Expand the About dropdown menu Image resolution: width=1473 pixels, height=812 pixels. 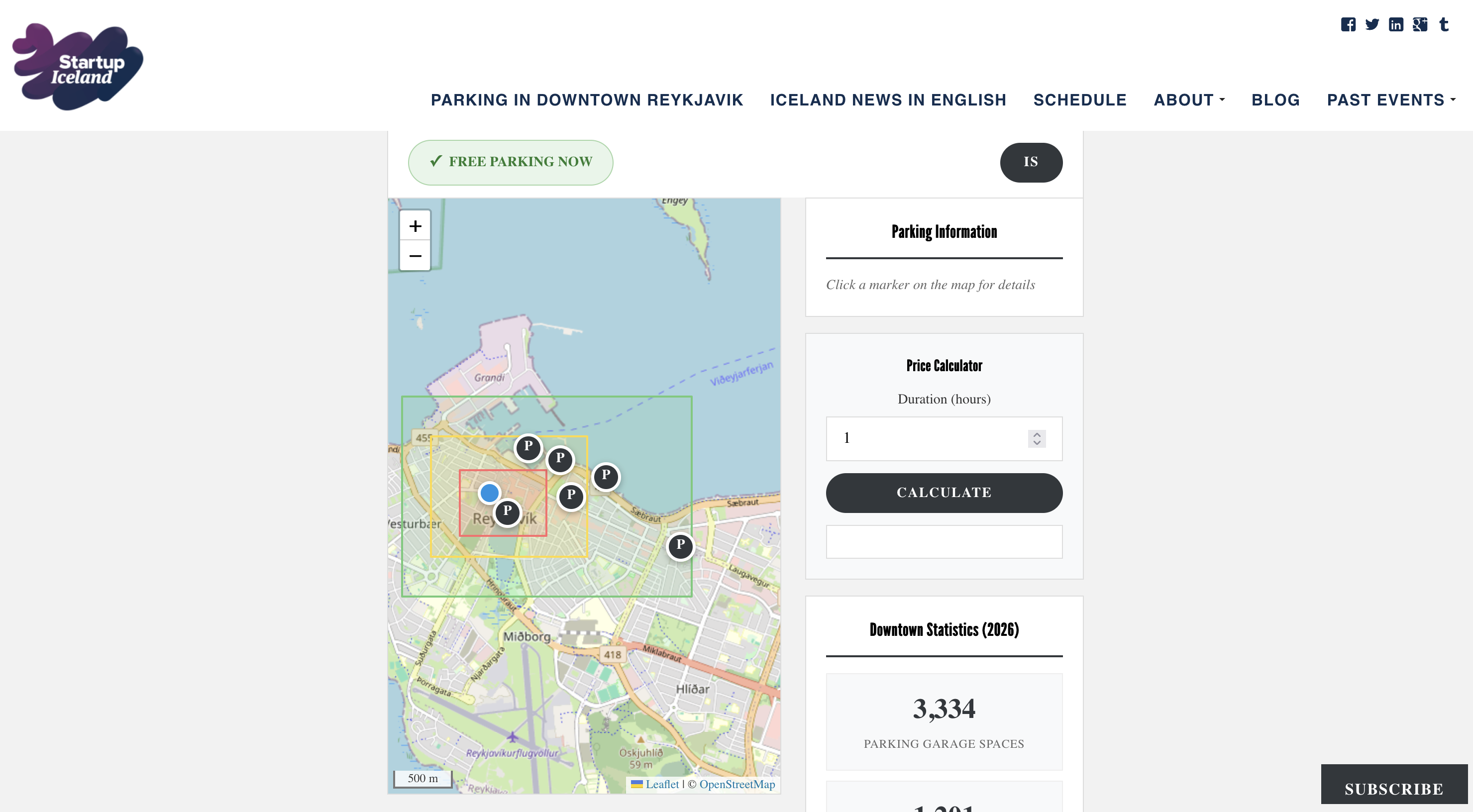pos(1189,100)
